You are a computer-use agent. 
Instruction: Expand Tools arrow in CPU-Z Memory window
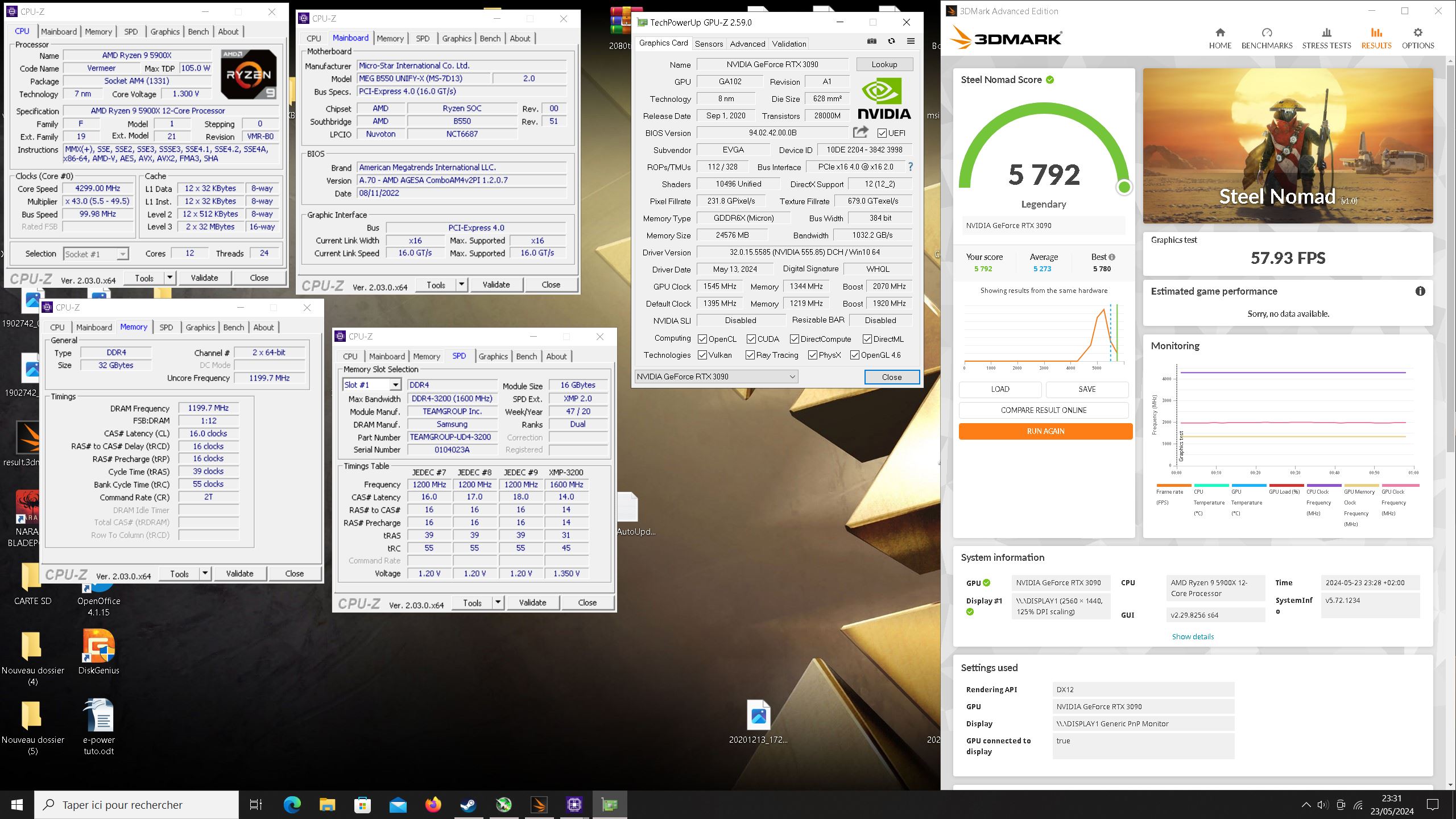(x=205, y=573)
